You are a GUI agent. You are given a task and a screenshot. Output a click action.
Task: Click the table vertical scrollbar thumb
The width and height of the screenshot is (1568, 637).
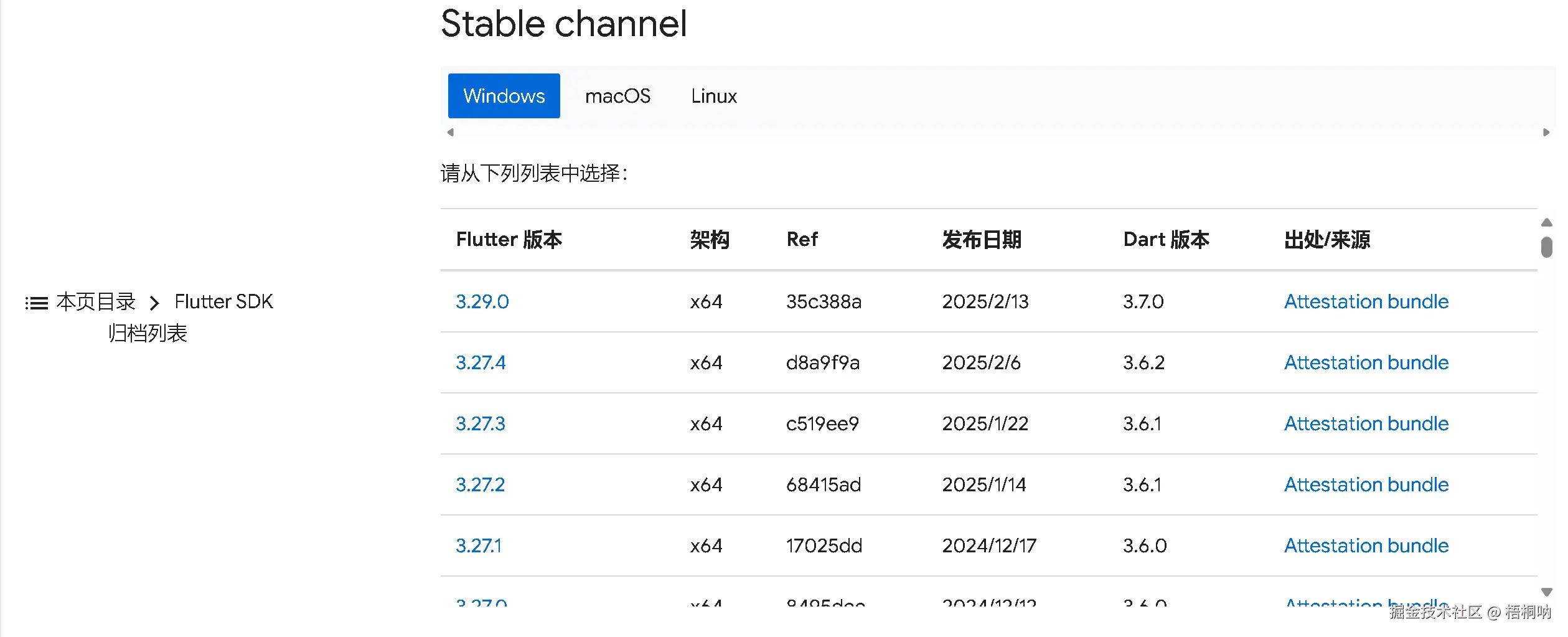click(1546, 247)
